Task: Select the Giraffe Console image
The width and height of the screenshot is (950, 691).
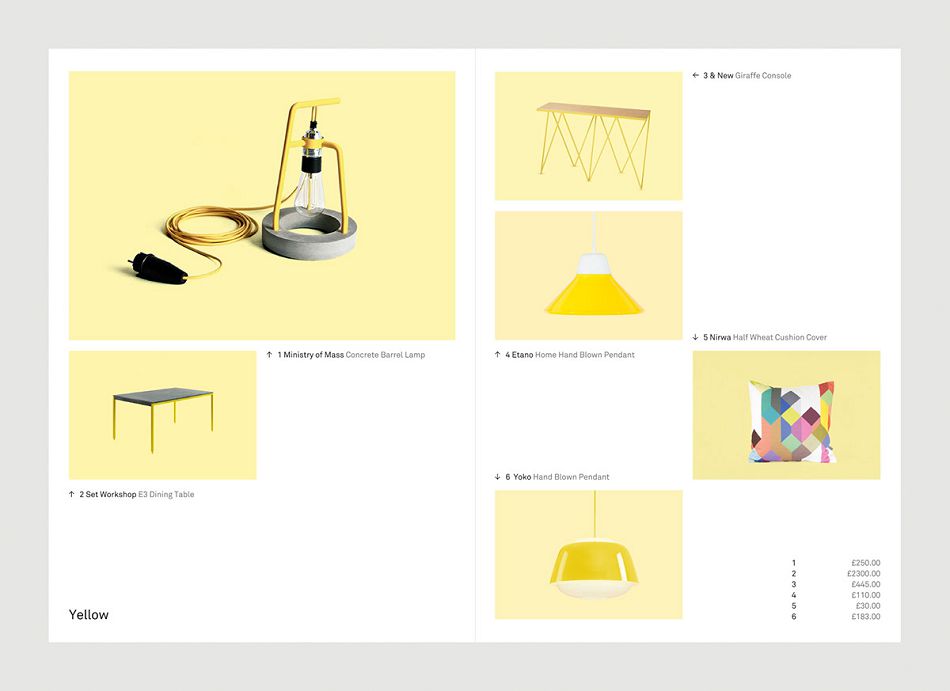Action: coord(588,136)
